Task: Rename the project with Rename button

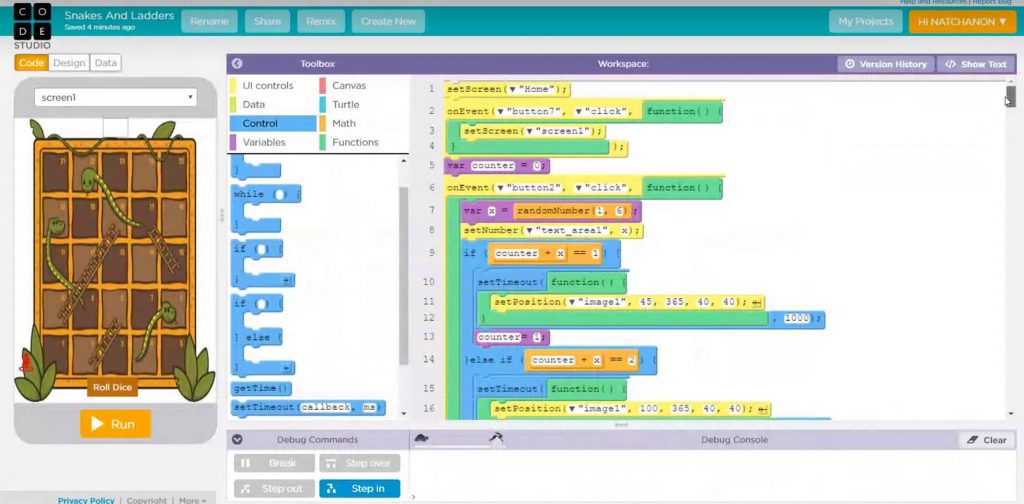Action: point(210,22)
